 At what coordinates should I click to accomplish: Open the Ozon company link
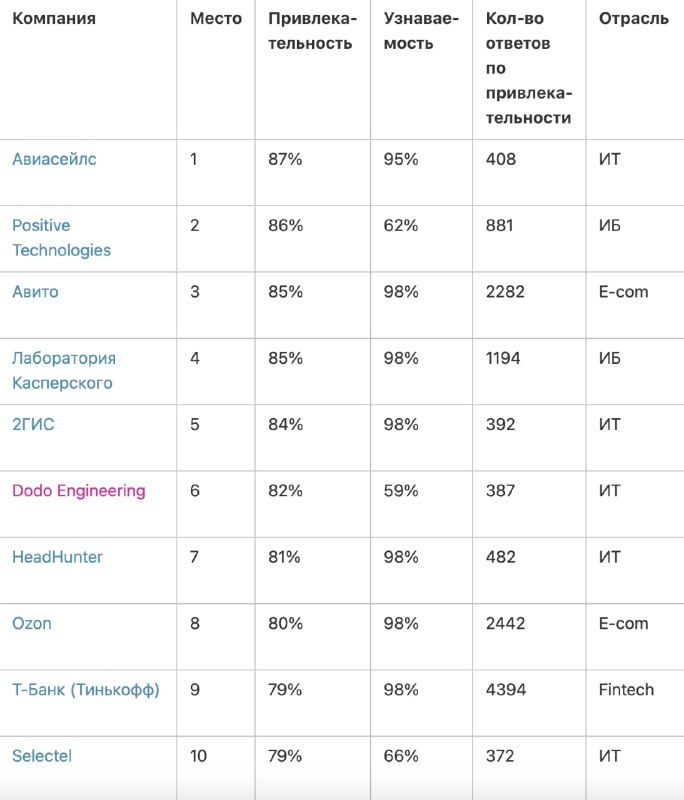pyautogui.click(x=32, y=623)
